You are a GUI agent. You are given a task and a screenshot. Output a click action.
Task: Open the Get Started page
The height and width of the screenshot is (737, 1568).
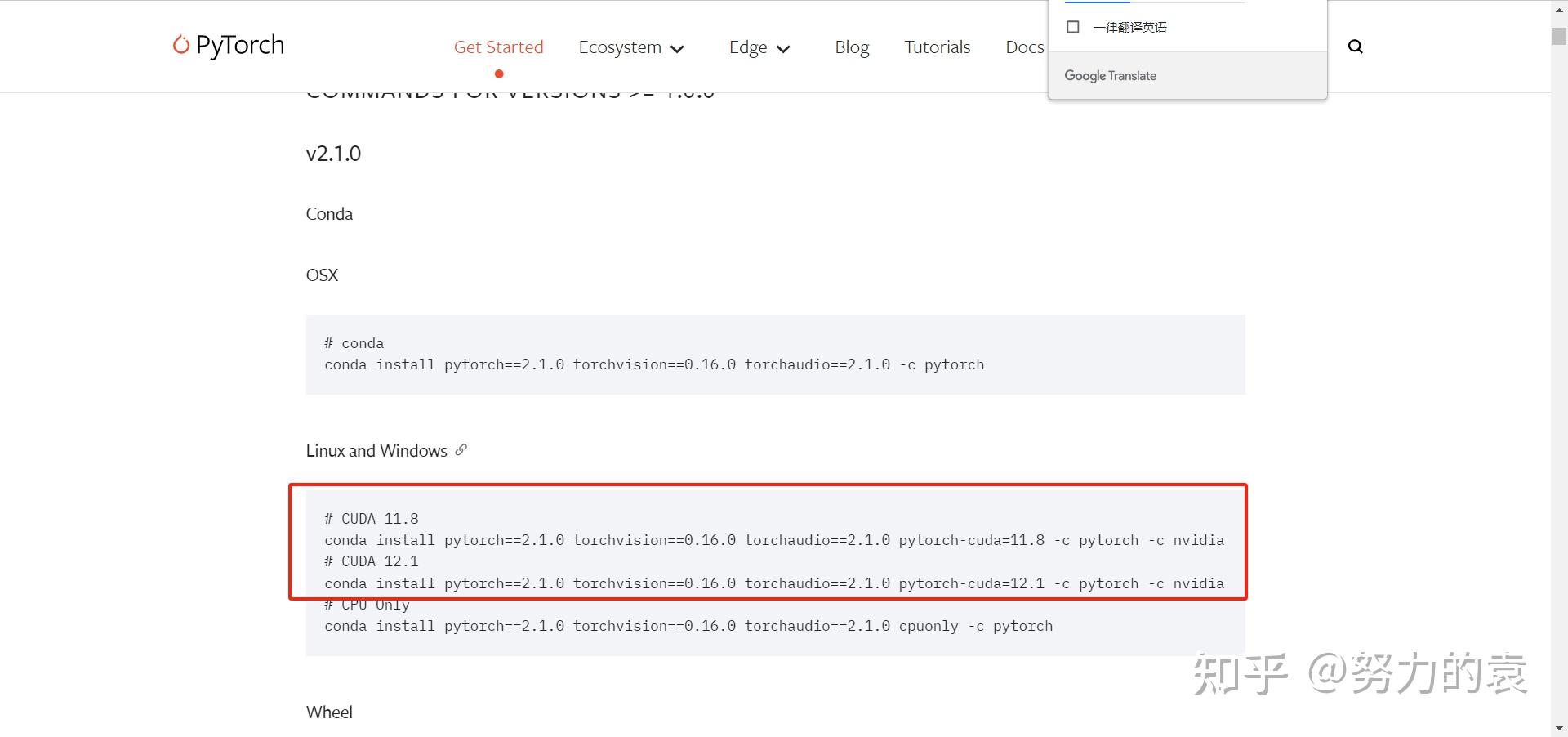tap(498, 47)
